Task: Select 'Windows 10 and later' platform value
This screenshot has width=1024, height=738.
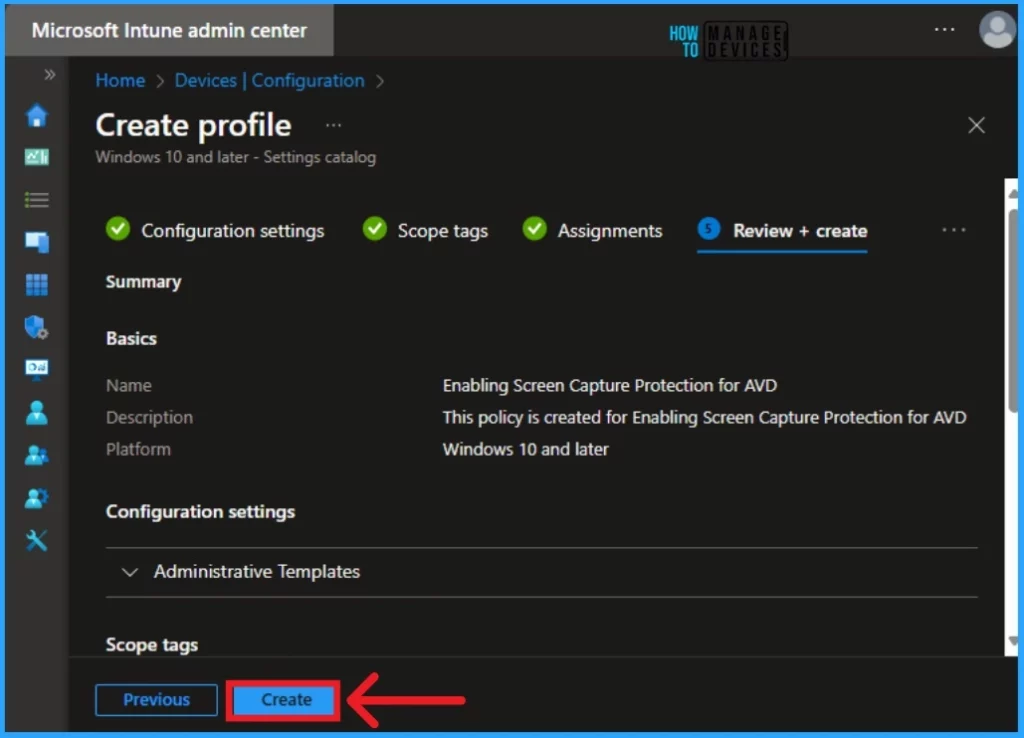Action: tap(525, 449)
